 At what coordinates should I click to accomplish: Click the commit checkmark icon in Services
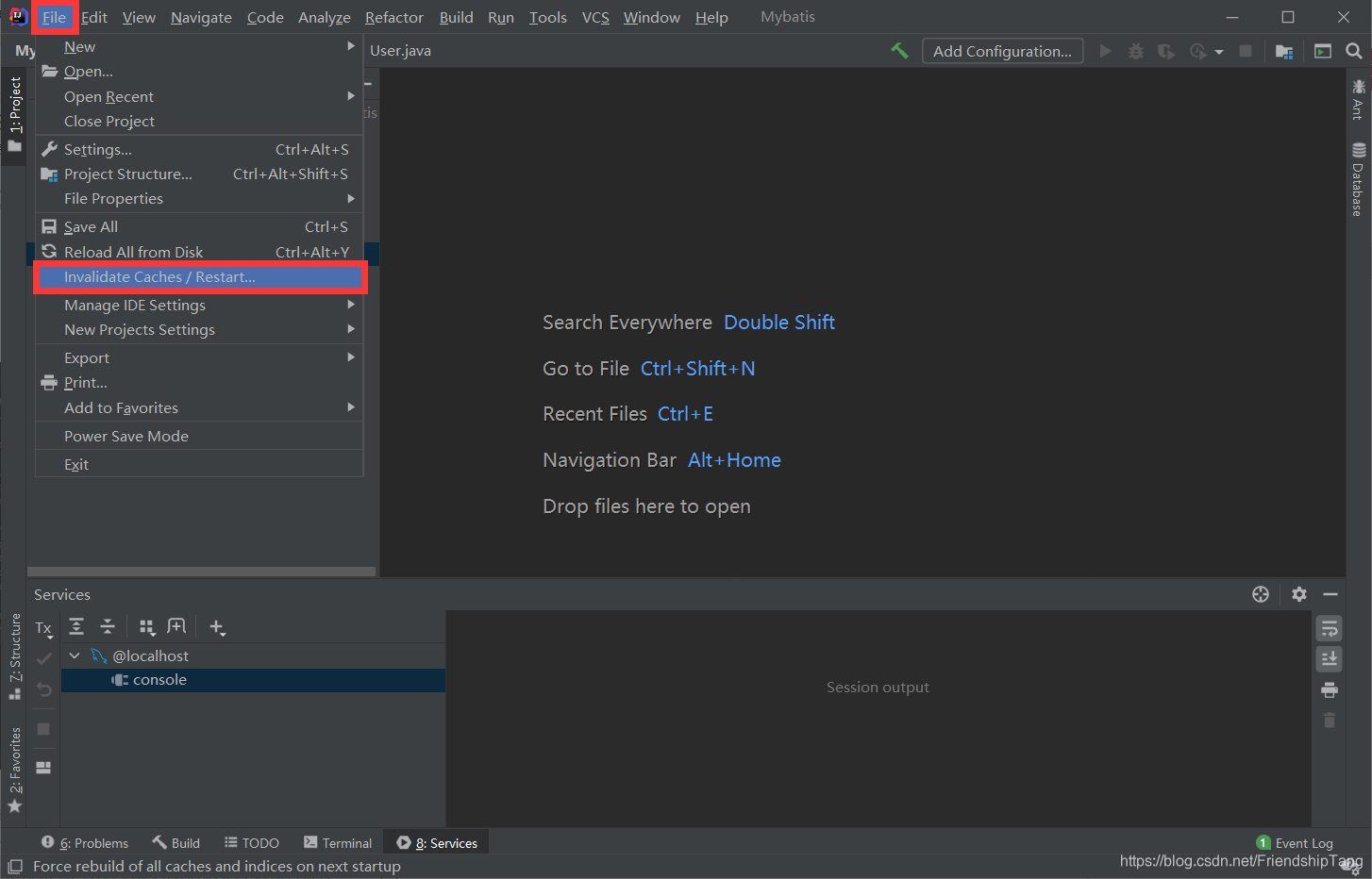click(x=43, y=658)
